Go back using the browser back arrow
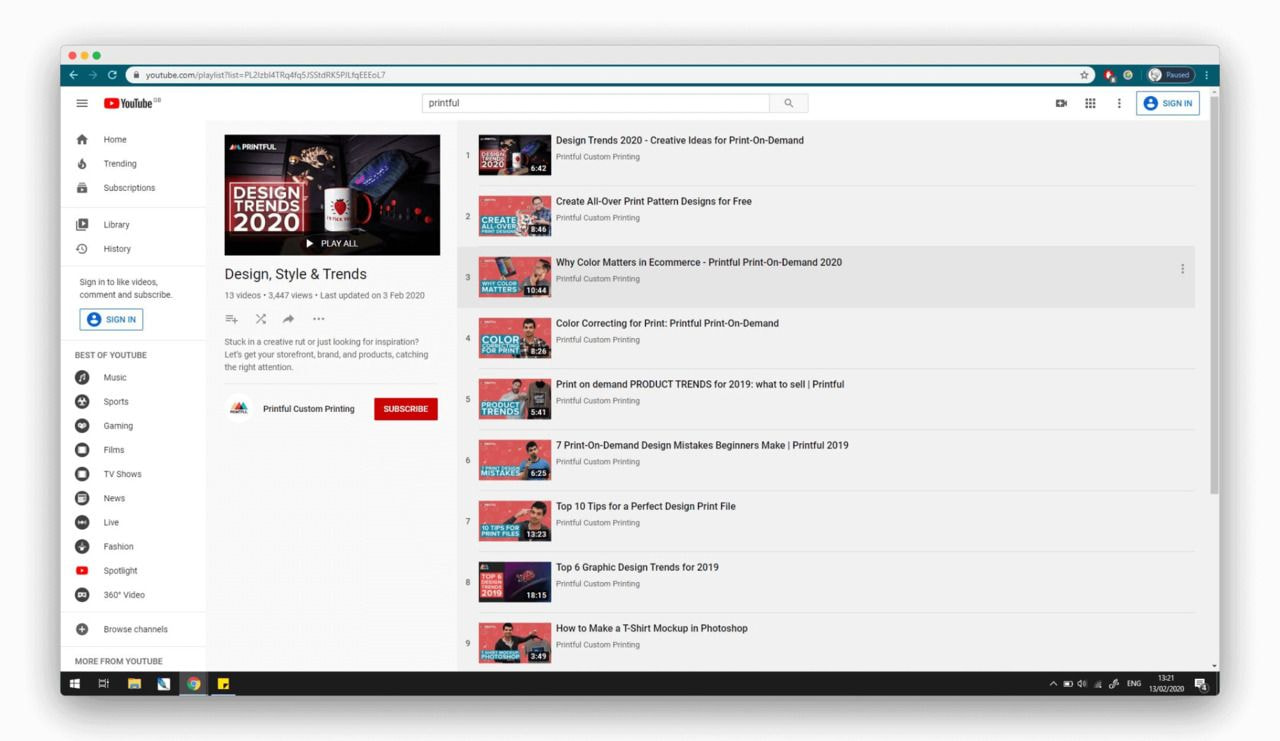 coord(74,75)
